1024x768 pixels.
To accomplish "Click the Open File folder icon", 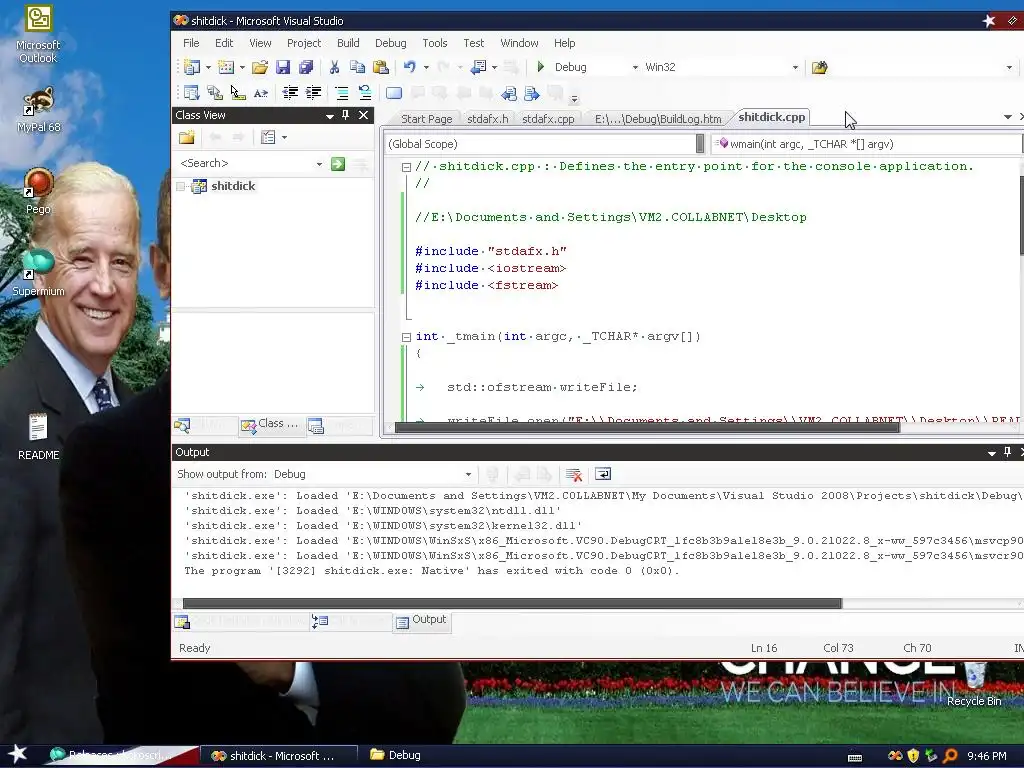I will [x=260, y=67].
